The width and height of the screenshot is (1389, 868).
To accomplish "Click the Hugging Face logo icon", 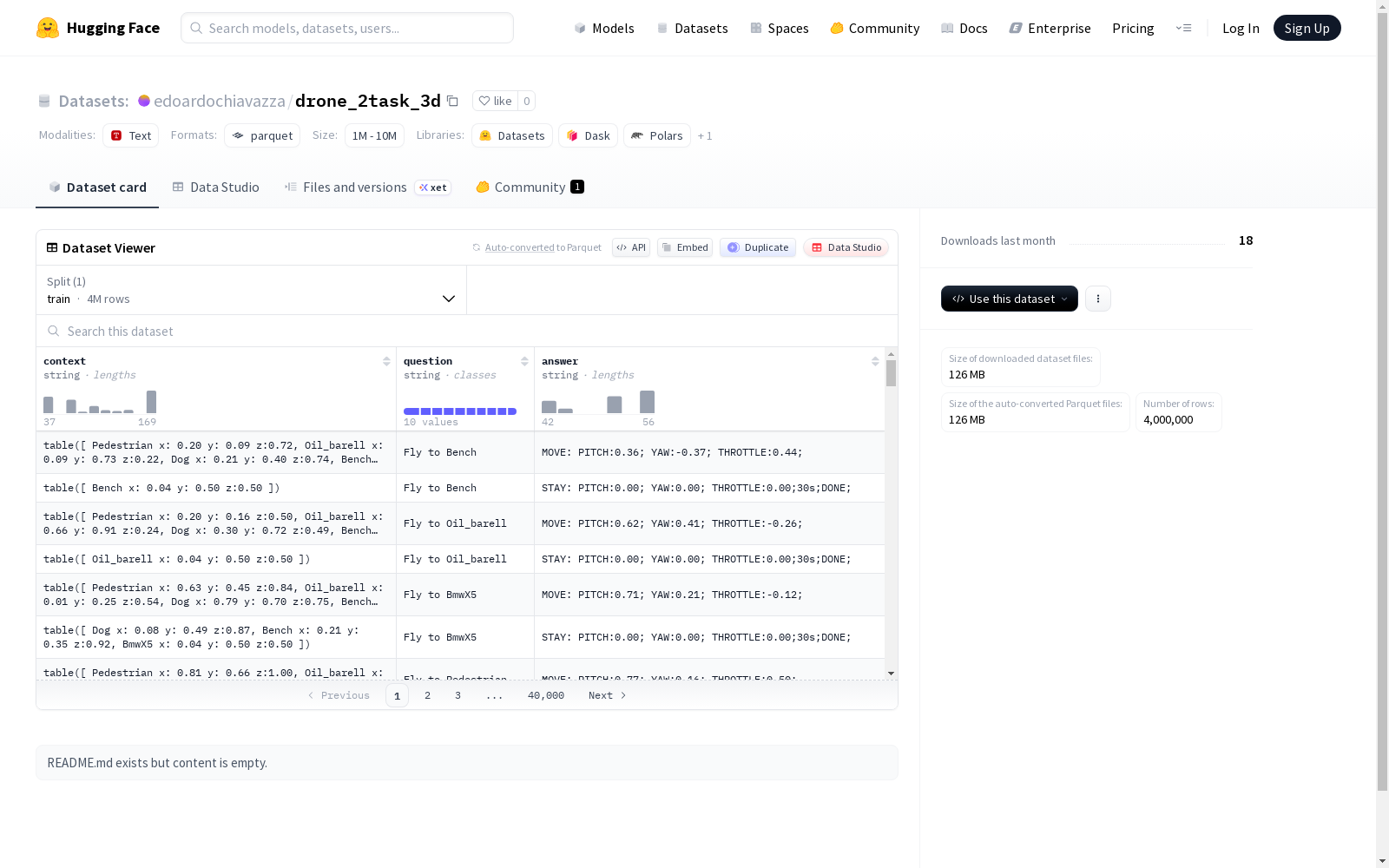I will [48, 28].
